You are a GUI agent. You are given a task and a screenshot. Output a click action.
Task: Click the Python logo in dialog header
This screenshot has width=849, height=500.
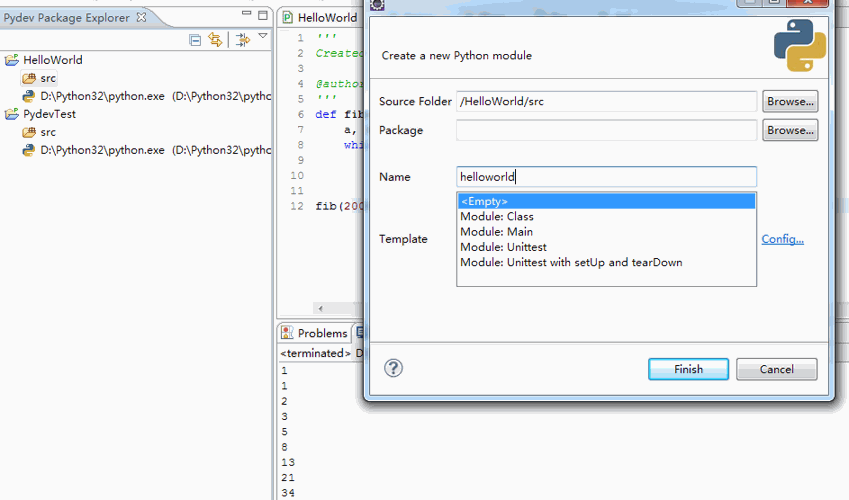click(800, 46)
